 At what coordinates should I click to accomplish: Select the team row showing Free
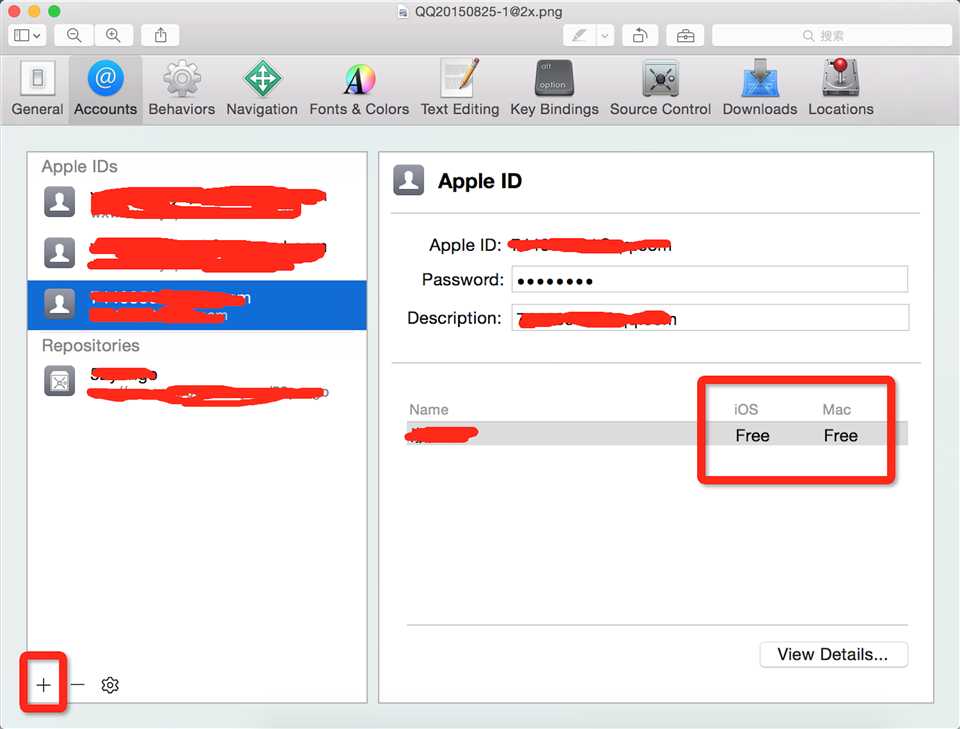coord(656,435)
